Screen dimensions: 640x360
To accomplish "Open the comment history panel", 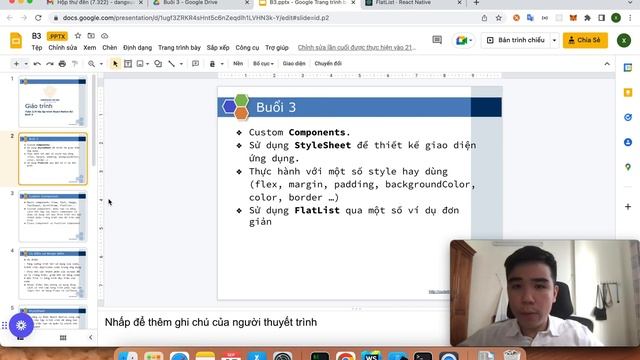I will [437, 40].
